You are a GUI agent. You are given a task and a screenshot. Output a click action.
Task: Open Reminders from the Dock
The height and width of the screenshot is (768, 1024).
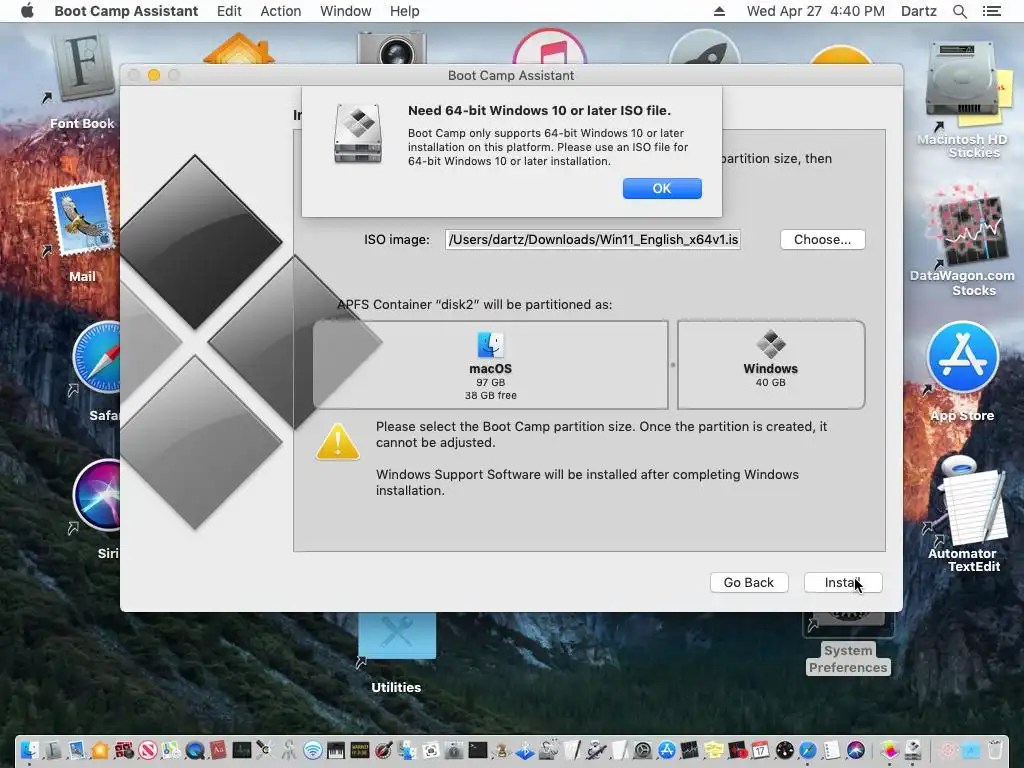(831, 751)
